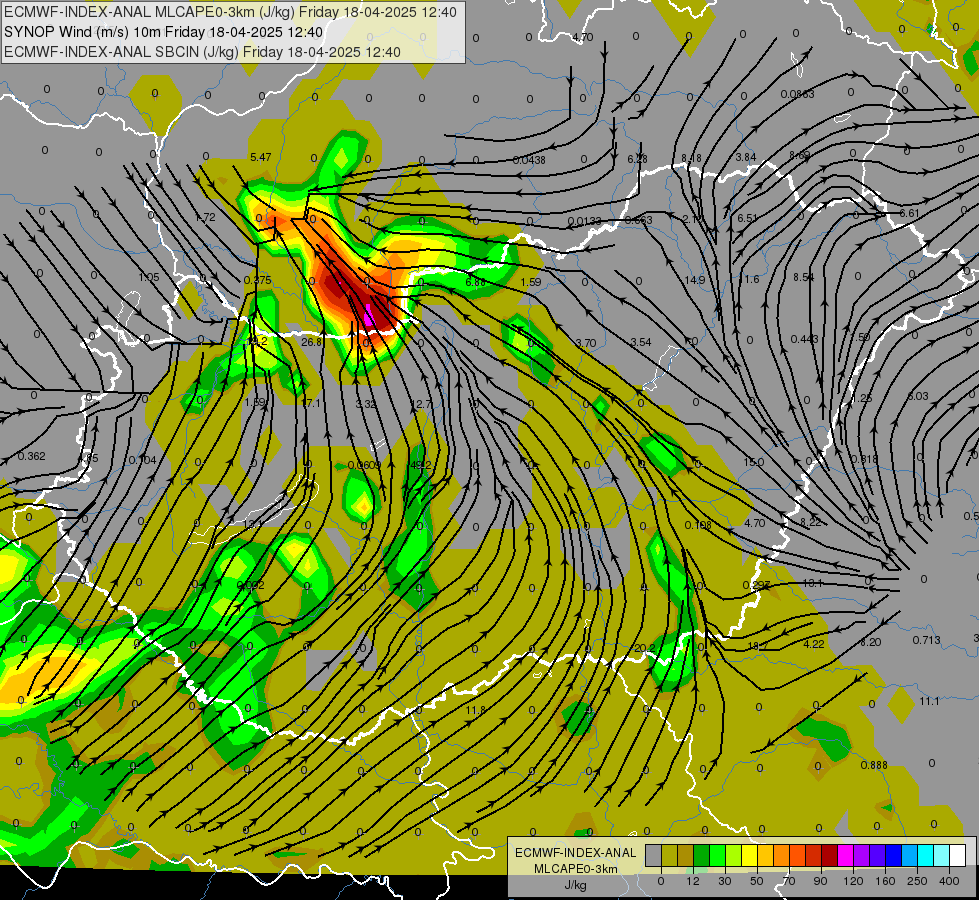The image size is (979, 900).
Task: Select the legend label MLCAPE0-3km
Action: click(576, 869)
